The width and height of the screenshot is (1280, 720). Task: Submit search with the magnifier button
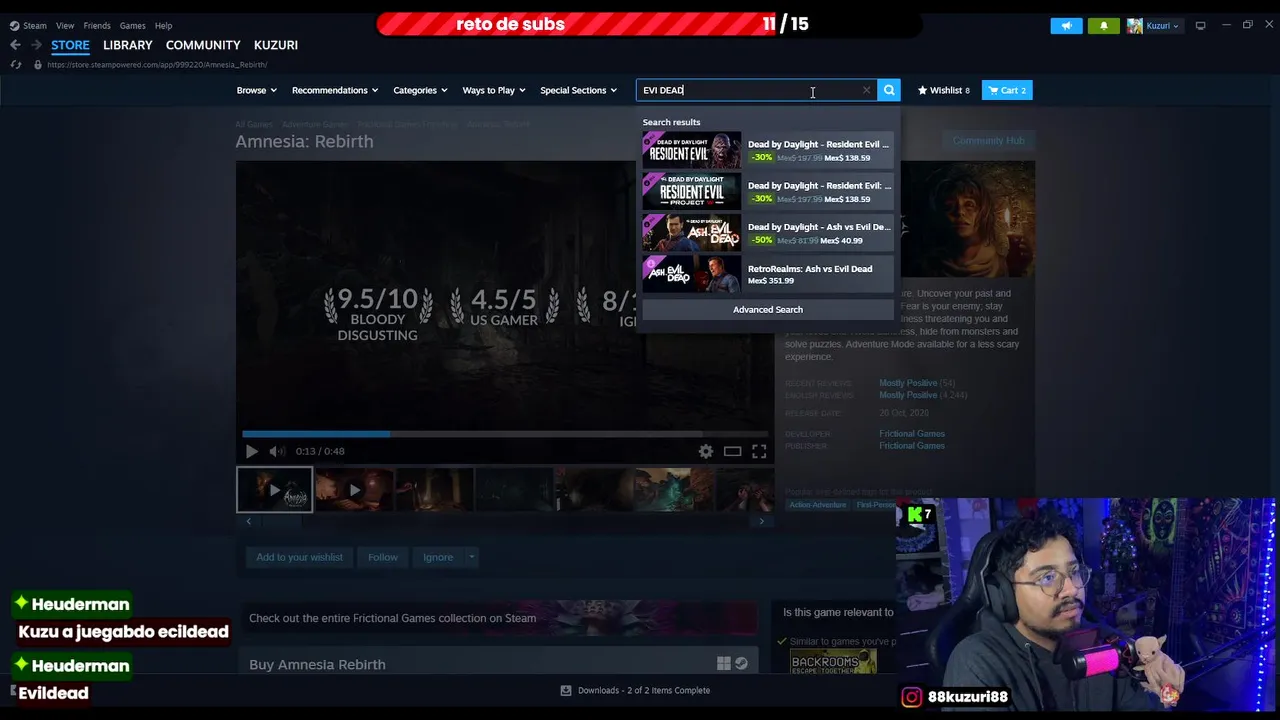[x=889, y=90]
